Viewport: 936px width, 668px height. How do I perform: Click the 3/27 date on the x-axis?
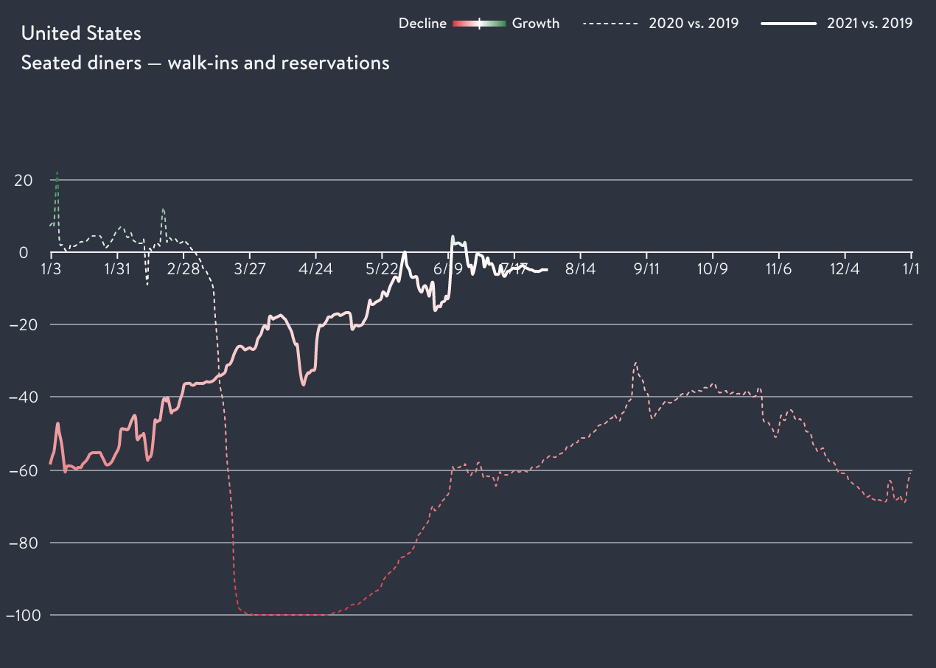[x=249, y=269]
